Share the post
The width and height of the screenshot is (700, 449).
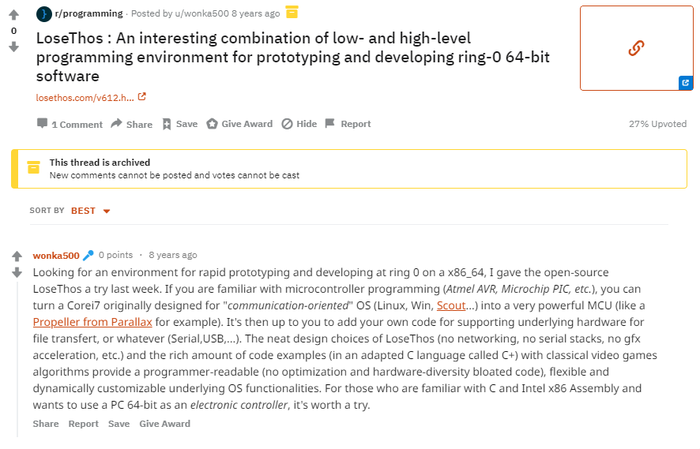132,124
